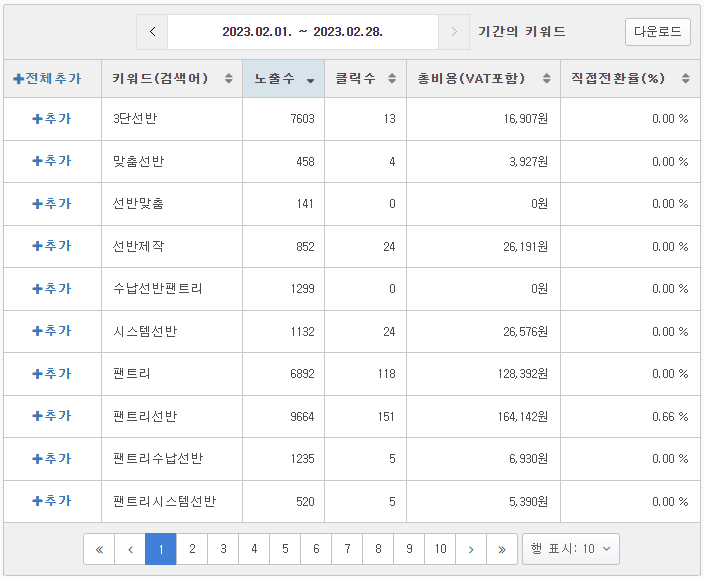Image resolution: width=704 pixels, height=579 pixels.
Task: Go to previous results page arrow
Action: pyautogui.click(x=130, y=549)
